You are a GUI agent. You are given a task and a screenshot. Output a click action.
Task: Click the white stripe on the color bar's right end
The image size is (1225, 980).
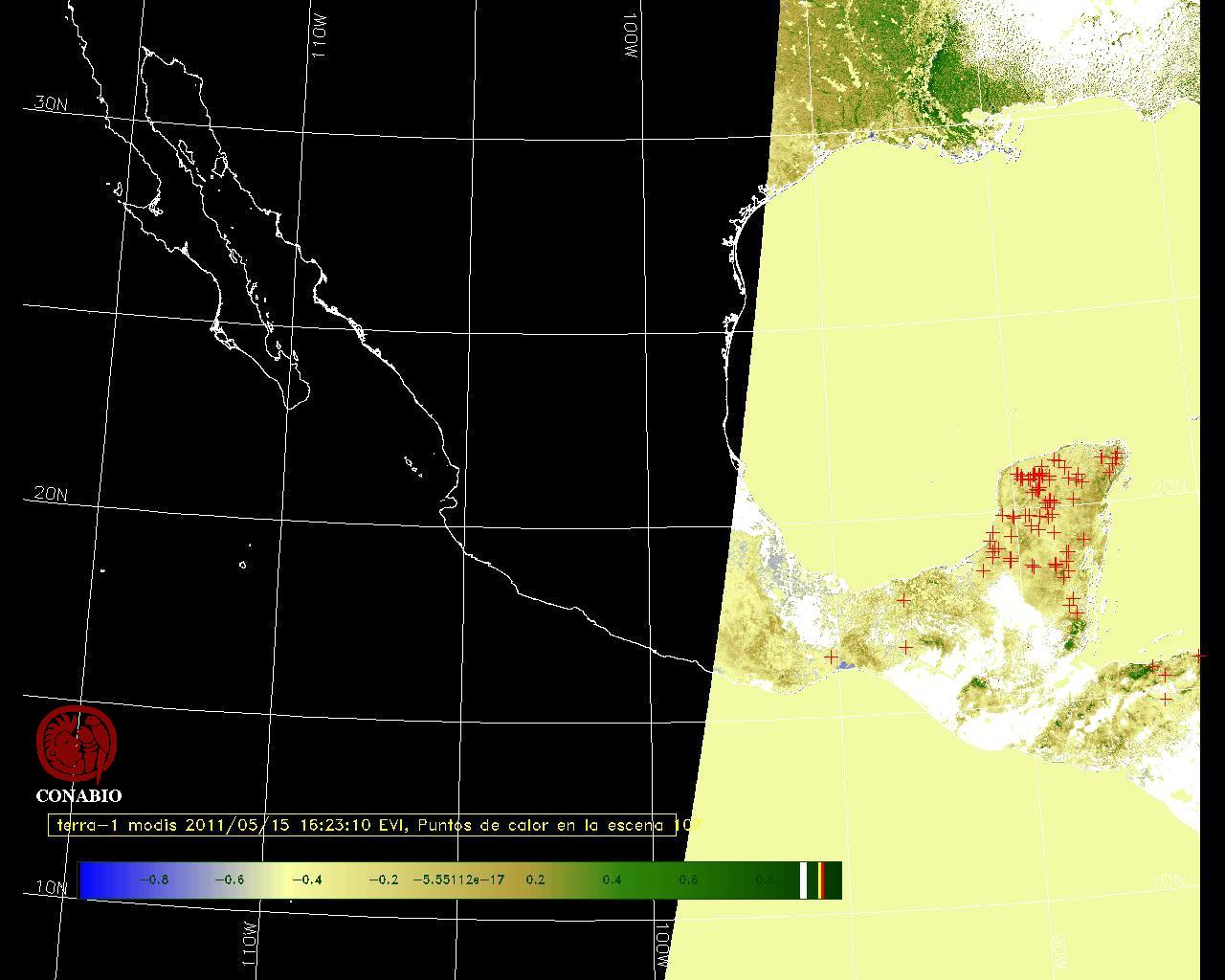pos(804,880)
